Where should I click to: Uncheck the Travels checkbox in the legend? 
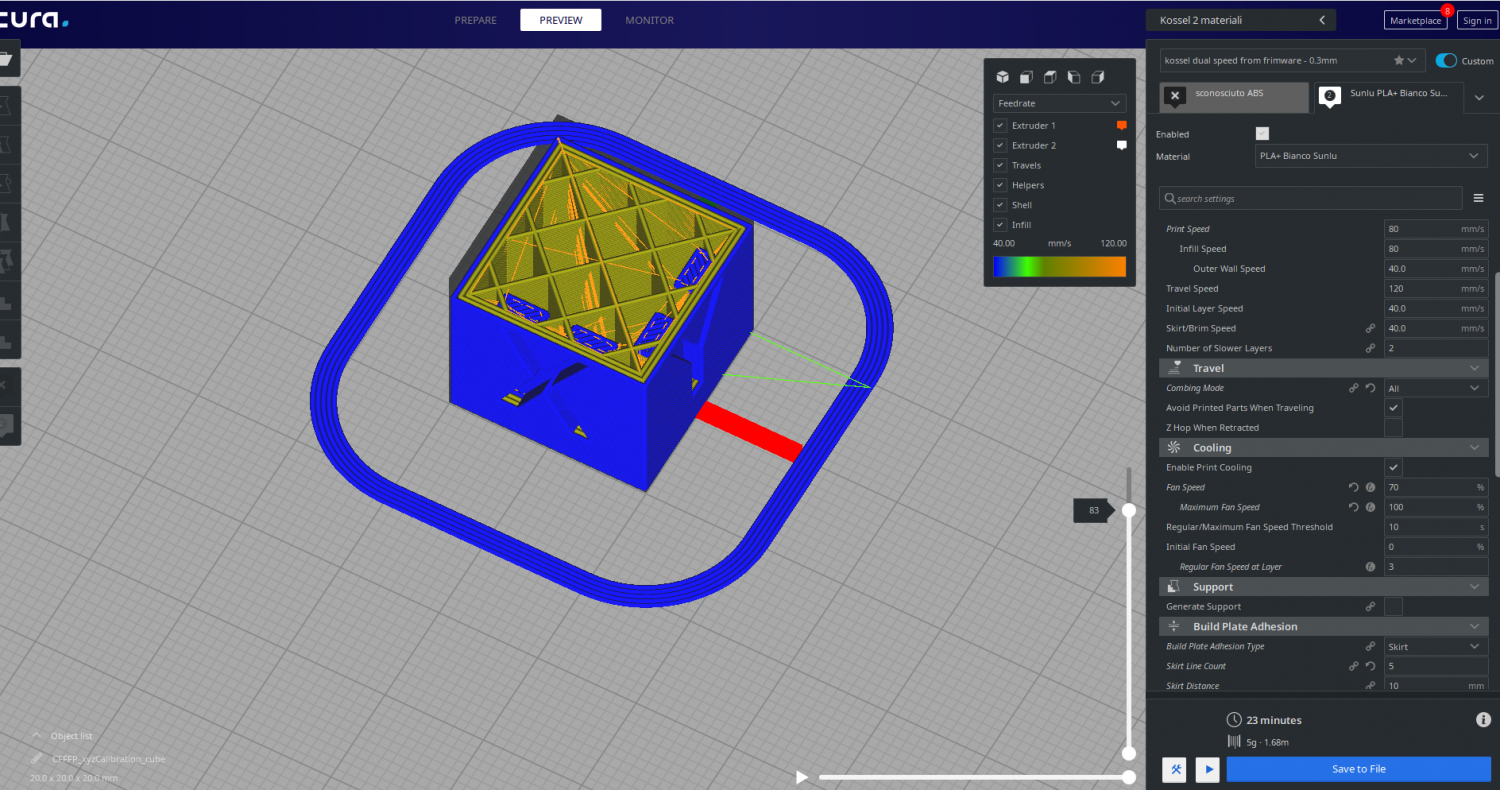[1000, 165]
